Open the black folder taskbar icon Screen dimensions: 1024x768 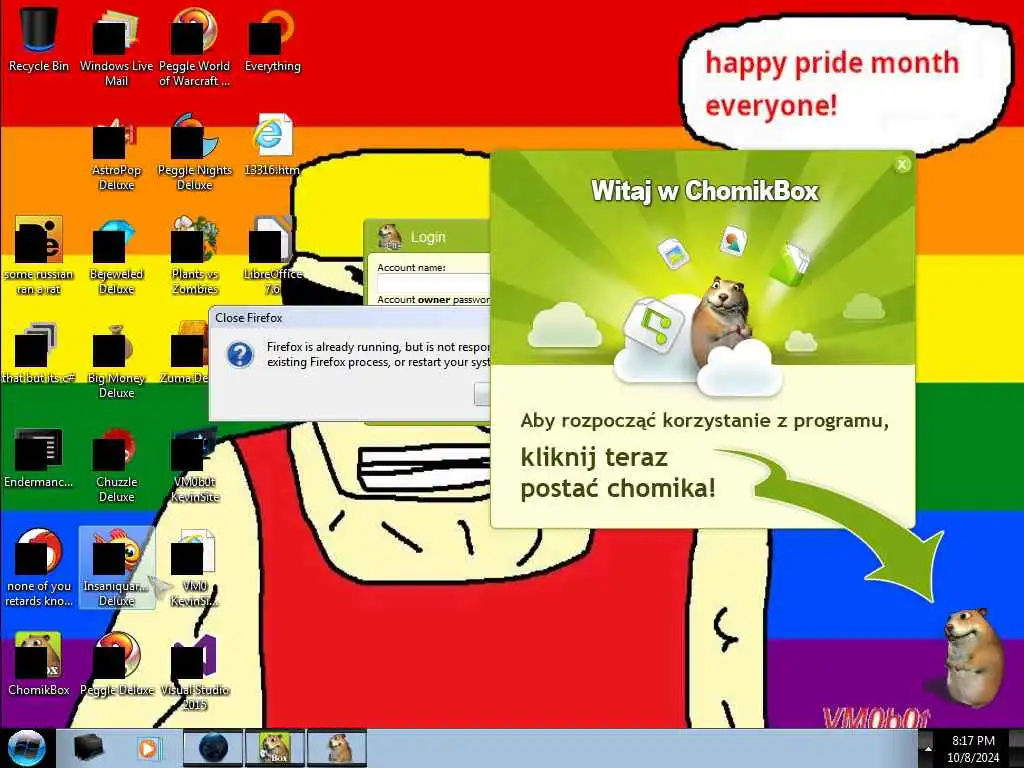[88, 748]
